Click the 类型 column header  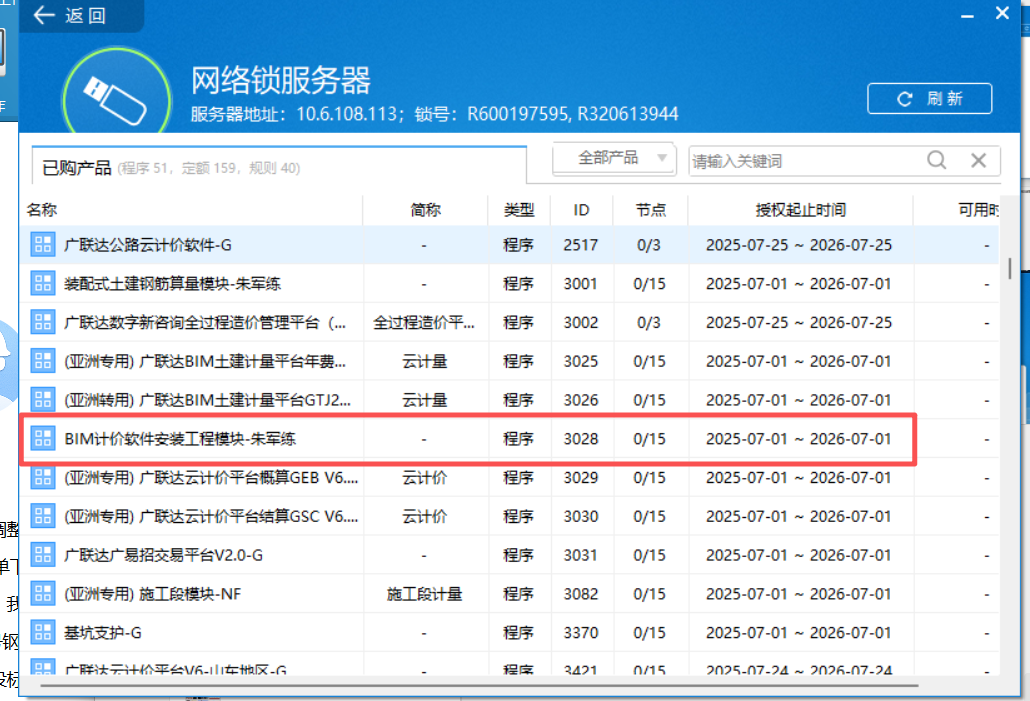coord(519,210)
